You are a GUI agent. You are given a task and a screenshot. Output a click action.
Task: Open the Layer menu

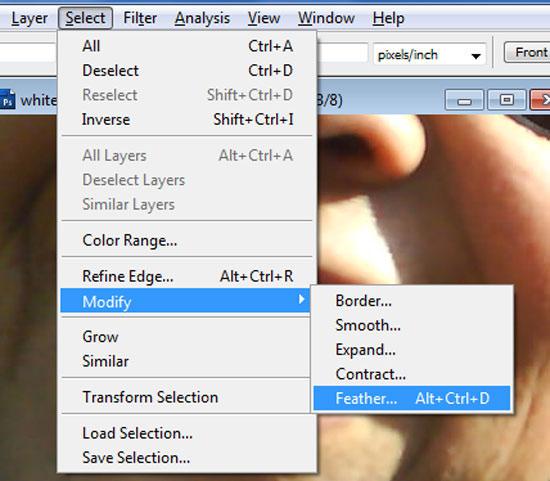point(29,18)
